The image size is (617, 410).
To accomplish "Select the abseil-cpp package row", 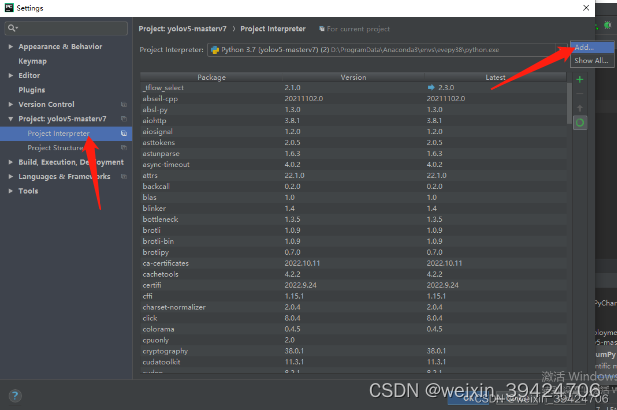I will pyautogui.click(x=353, y=98).
